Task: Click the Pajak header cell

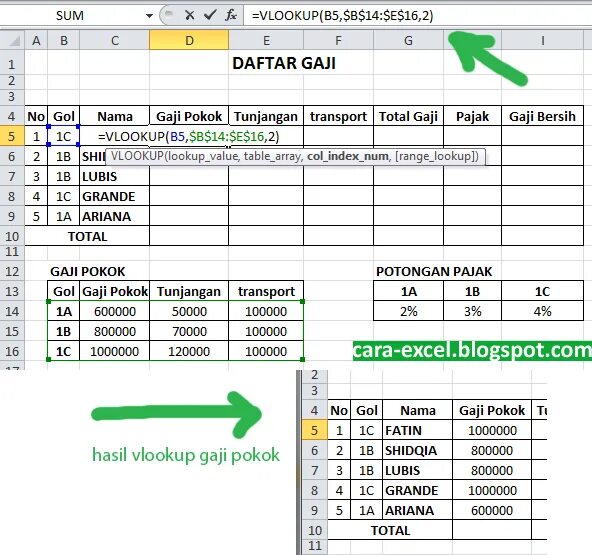Action: click(472, 116)
